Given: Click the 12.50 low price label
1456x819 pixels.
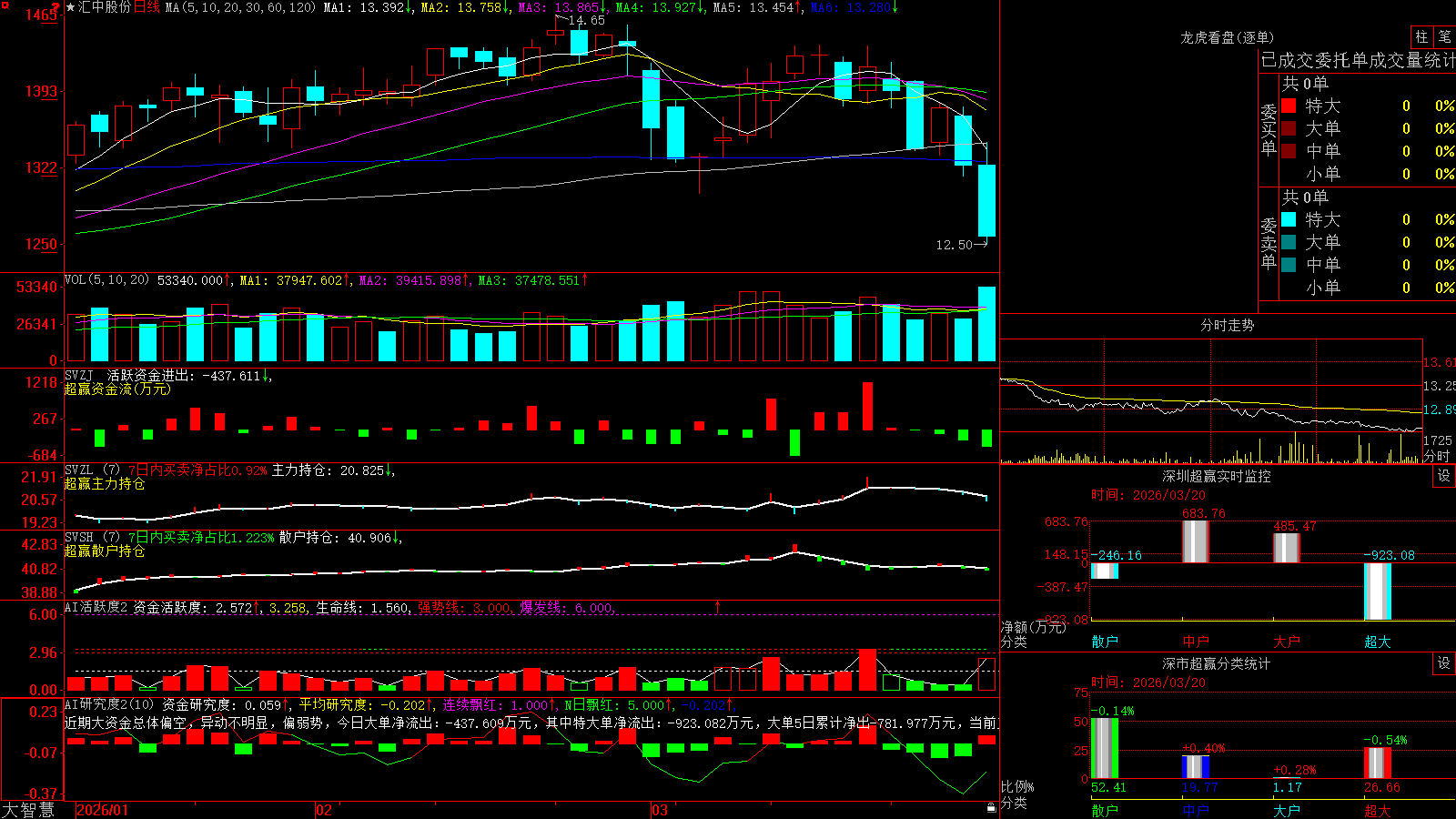Looking at the screenshot, I should (x=954, y=245).
